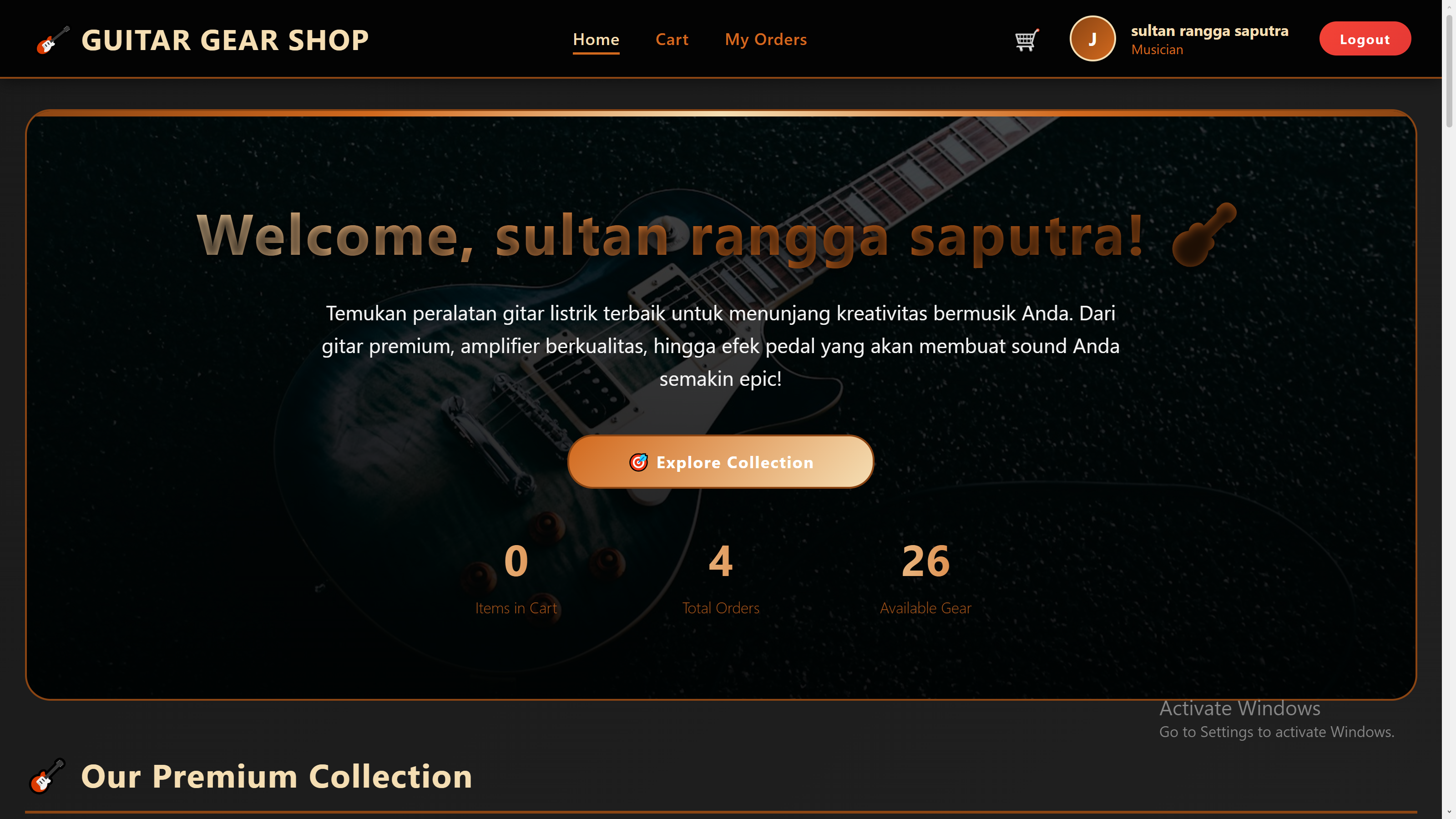Click the Explore Collection button
This screenshot has height=819, width=1456.
click(x=720, y=461)
